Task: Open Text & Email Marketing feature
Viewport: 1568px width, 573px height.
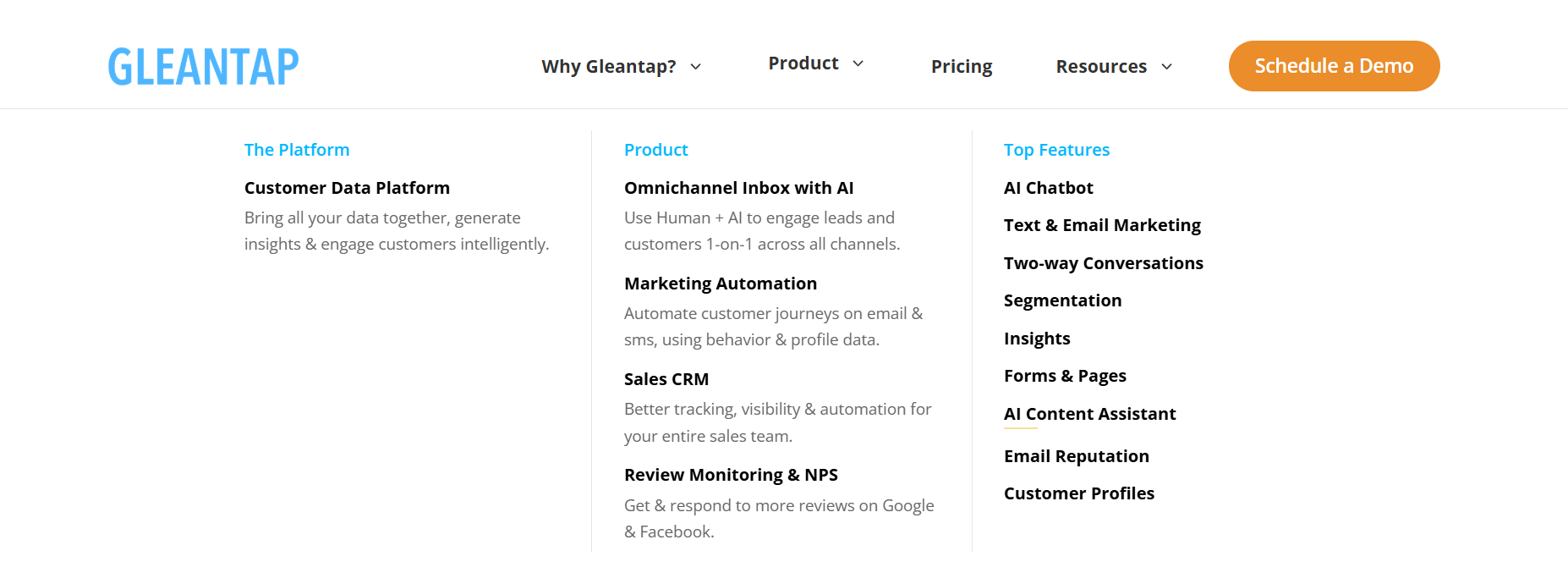Action: click(x=1102, y=225)
